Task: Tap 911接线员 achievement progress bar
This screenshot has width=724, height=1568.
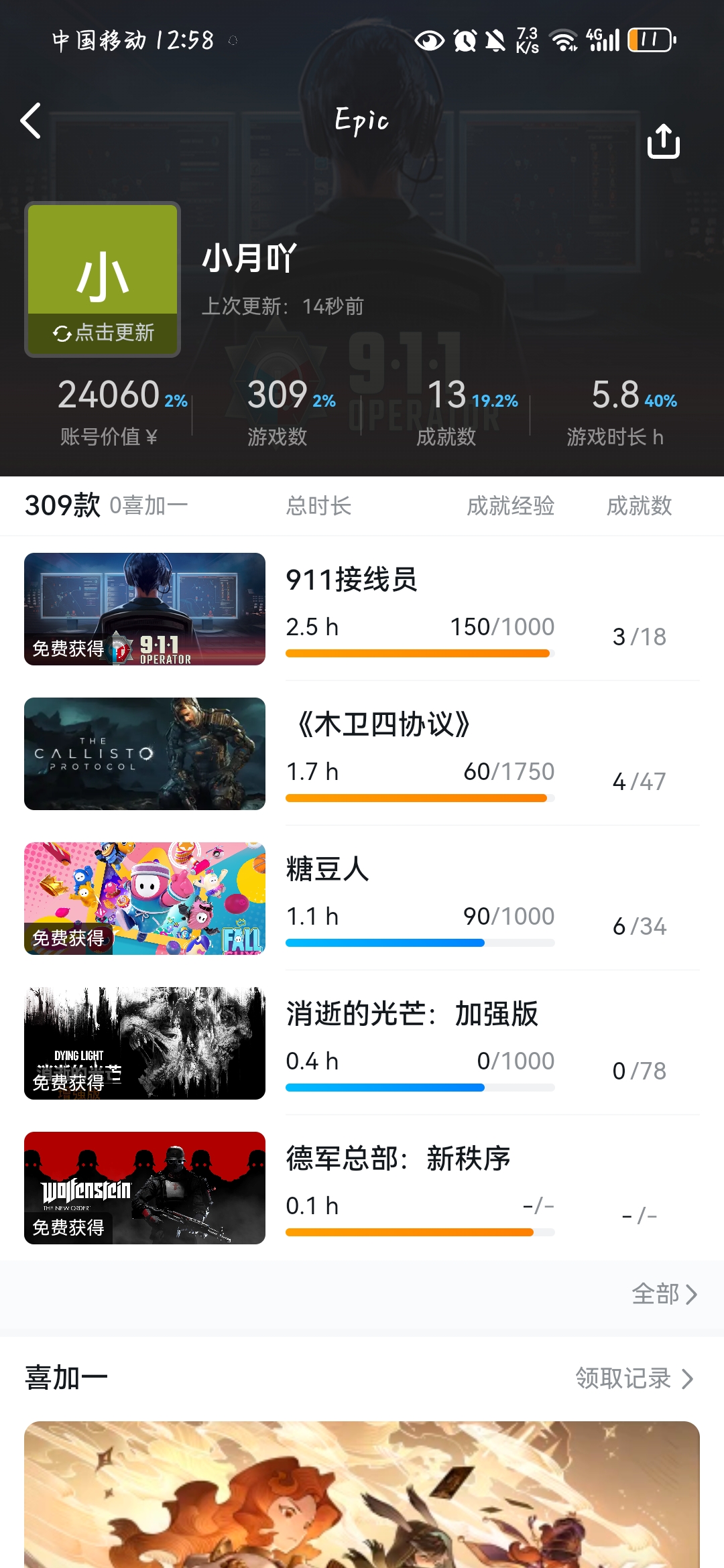Action: [x=420, y=653]
